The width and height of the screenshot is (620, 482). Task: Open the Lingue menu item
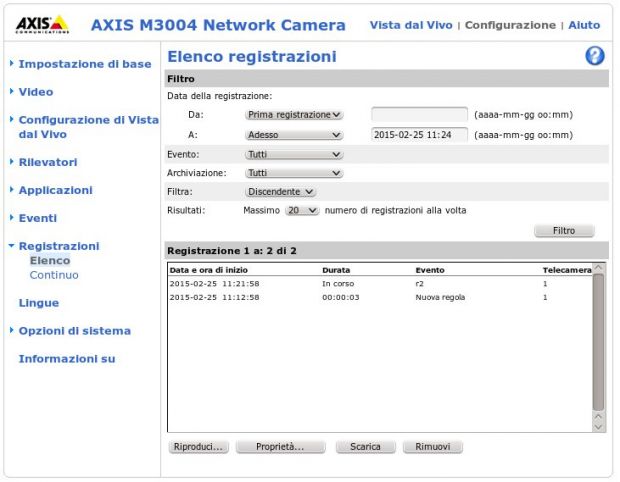[39, 303]
